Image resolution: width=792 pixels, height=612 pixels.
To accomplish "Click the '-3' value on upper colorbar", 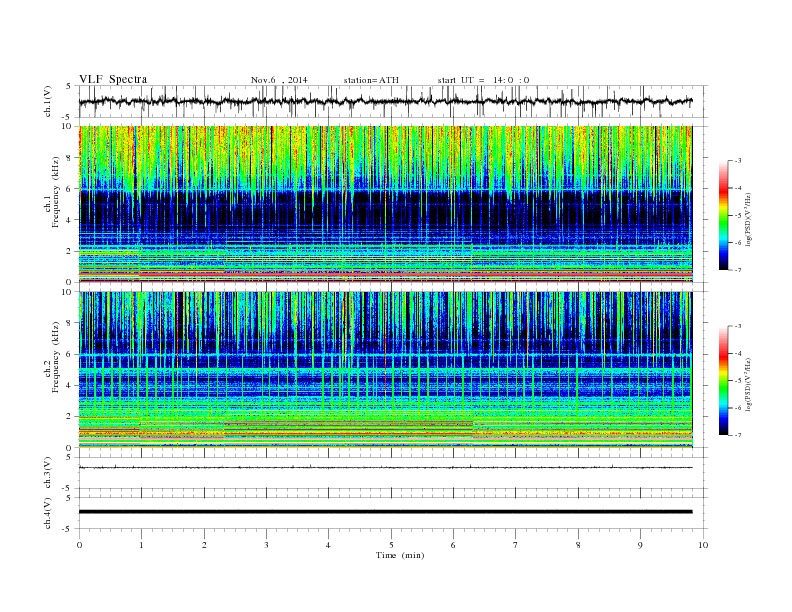I will (737, 161).
